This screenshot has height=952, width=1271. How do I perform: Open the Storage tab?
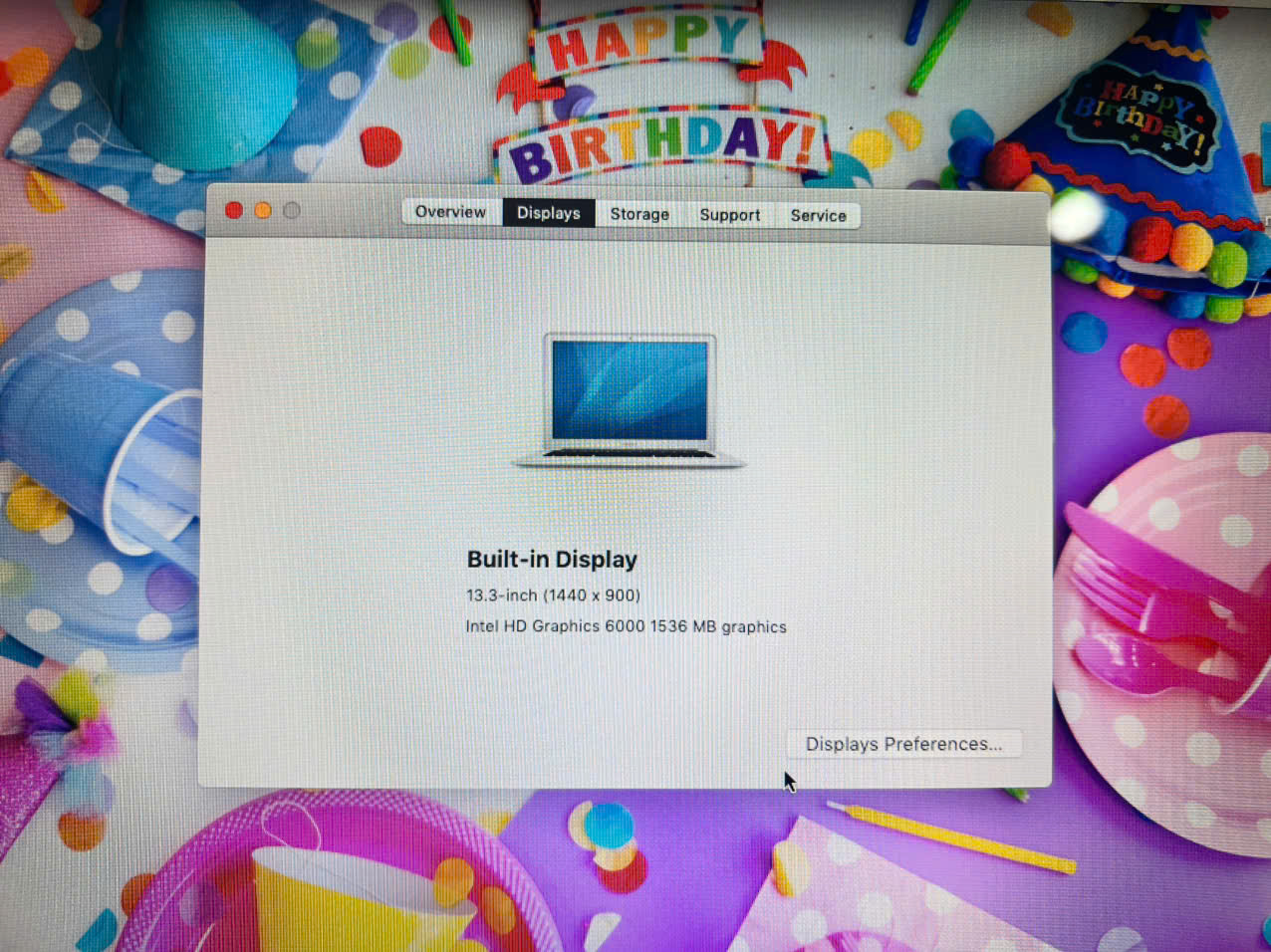click(x=639, y=214)
